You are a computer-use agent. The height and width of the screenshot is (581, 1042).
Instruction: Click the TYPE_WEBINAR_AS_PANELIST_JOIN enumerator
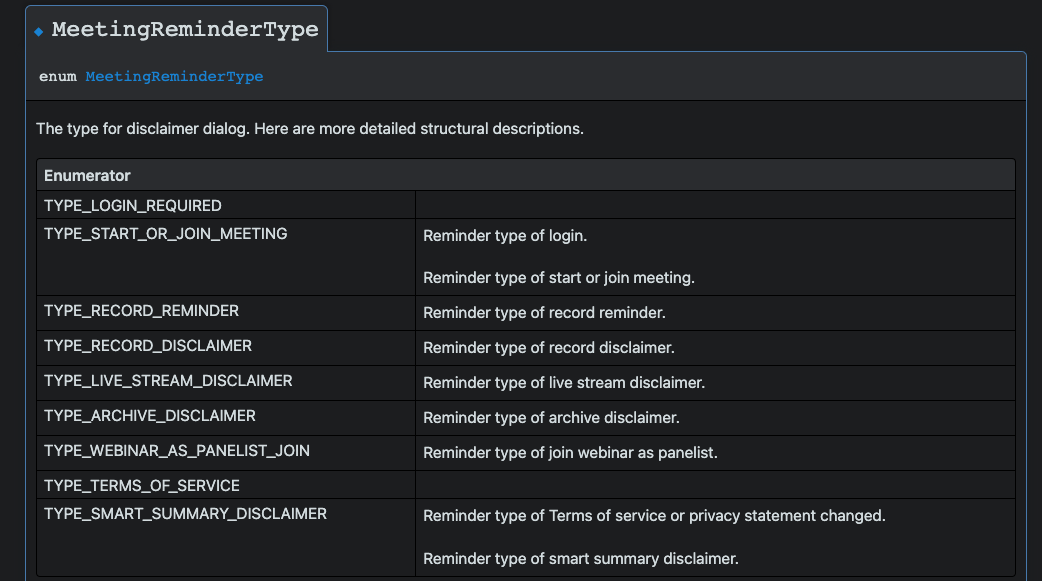pos(177,451)
